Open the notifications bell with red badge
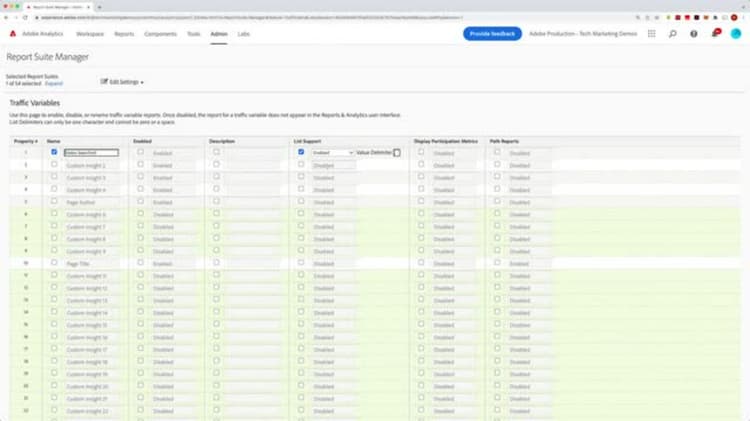This screenshot has width=750, height=421. pyautogui.click(x=716, y=33)
